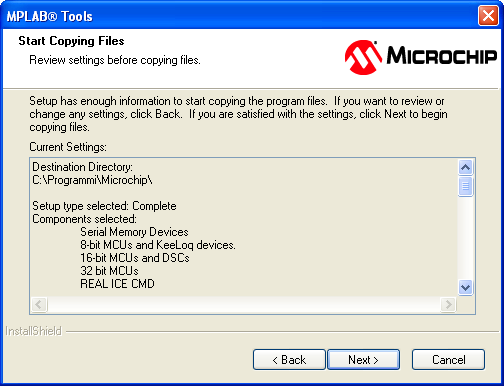Select the REAL ICE CMD line
Image resolution: width=504 pixels, height=386 pixels.
pos(117,284)
